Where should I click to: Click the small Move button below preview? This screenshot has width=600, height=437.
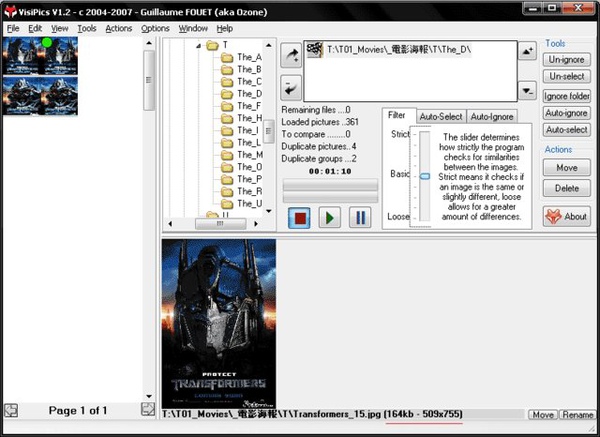pos(543,415)
